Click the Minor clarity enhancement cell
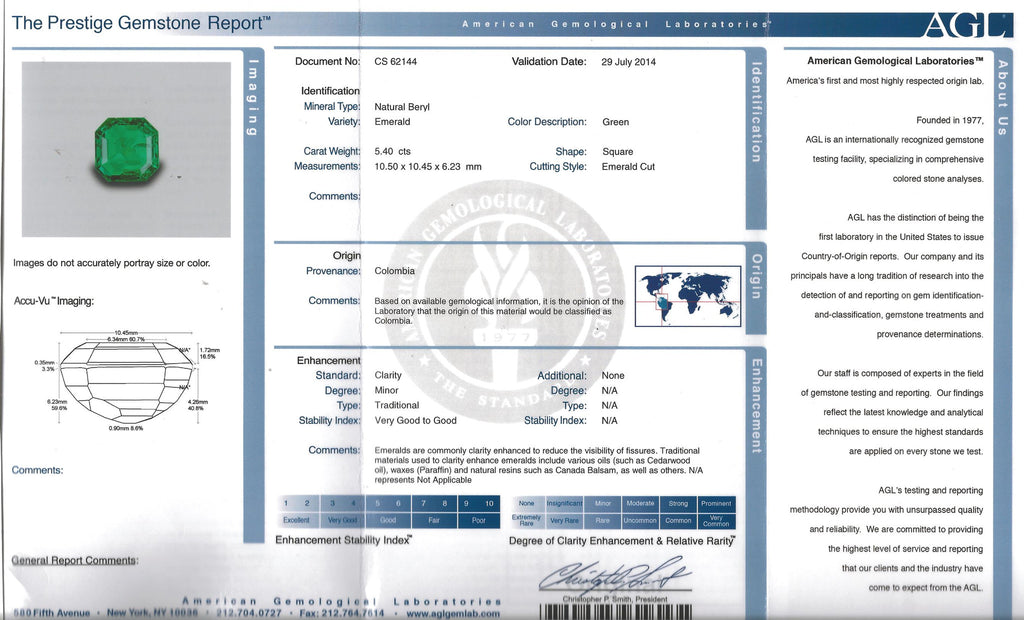The width and height of the screenshot is (1024, 620). tap(602, 503)
